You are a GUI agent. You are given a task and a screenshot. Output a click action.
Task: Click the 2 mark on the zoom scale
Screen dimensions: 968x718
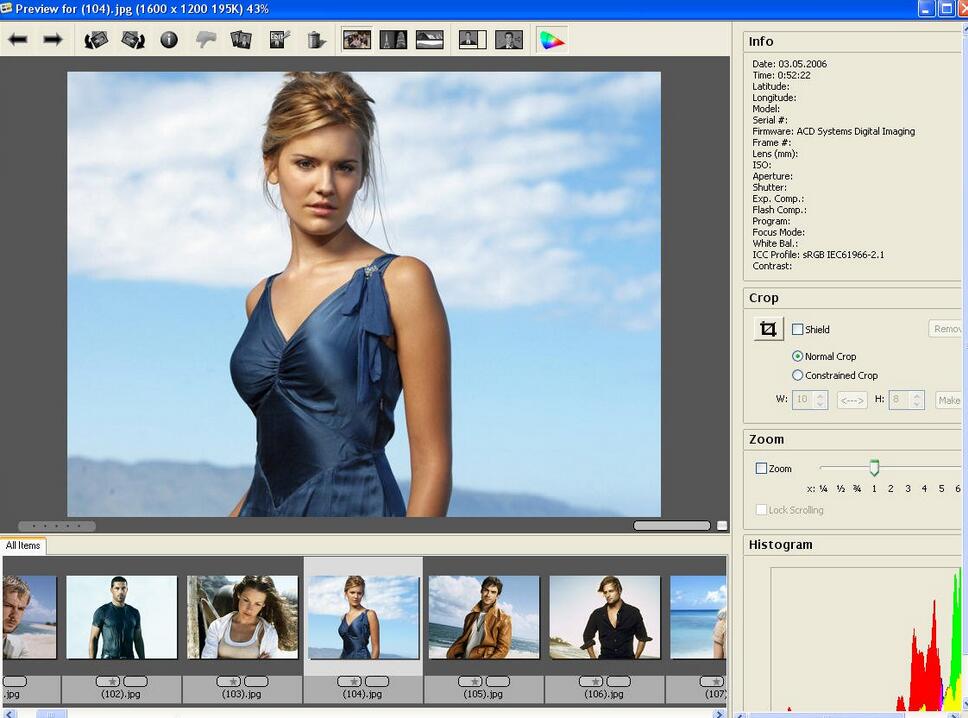[891, 488]
